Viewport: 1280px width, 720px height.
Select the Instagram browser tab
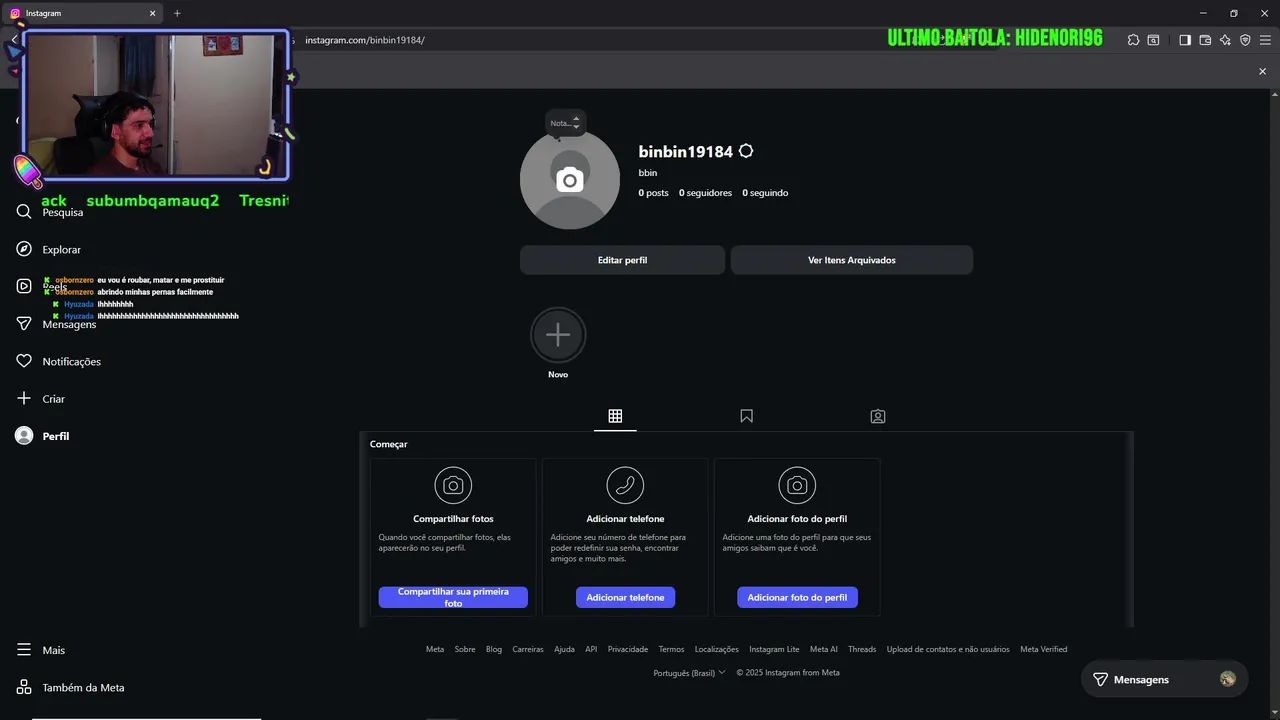pyautogui.click(x=84, y=13)
